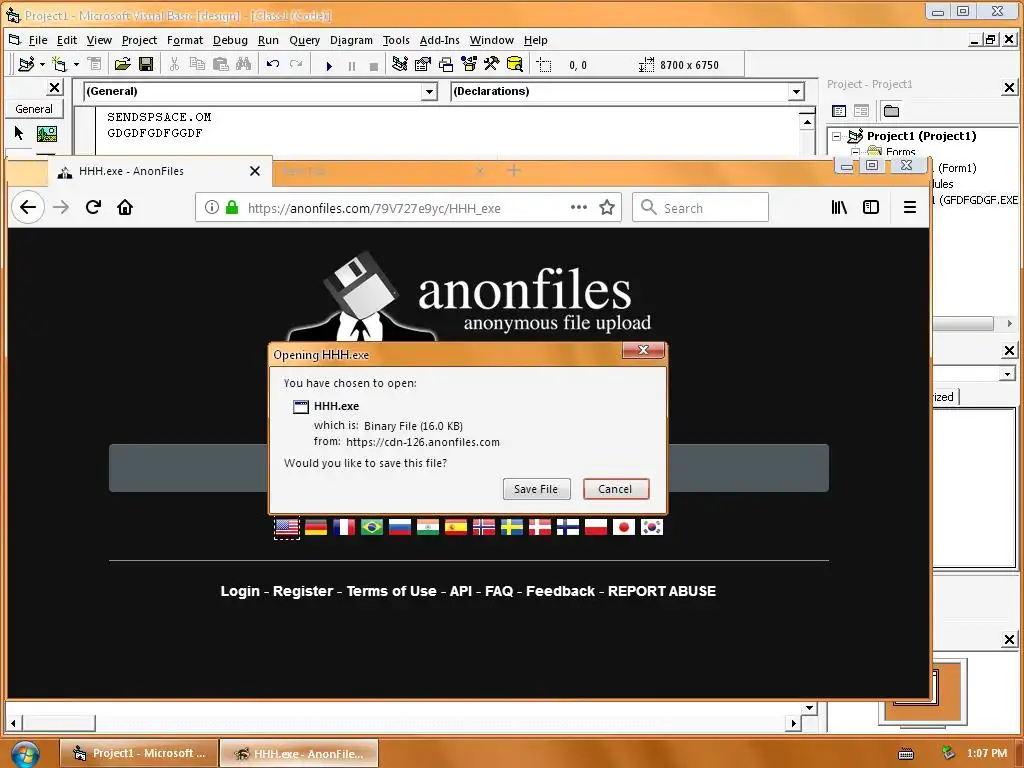This screenshot has width=1024, height=768.
Task: Open Add Form dropdown arrow
Action: [x=76, y=64]
